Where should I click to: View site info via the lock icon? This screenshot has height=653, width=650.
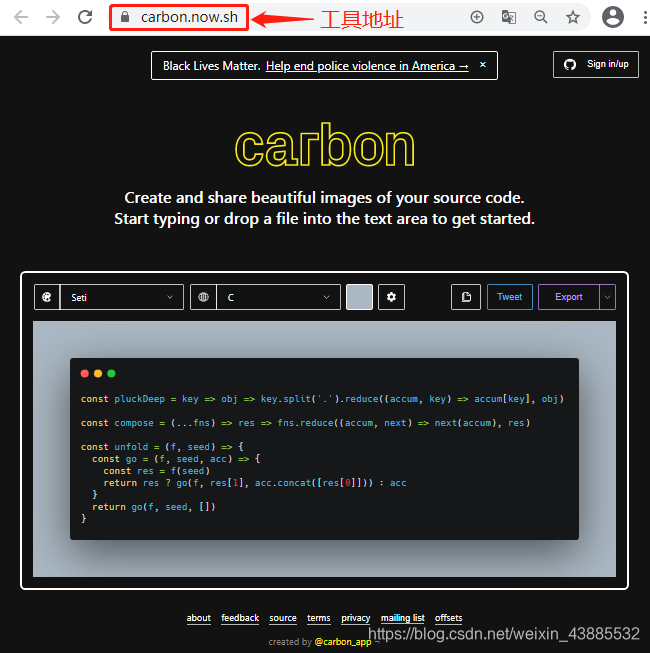pos(125,17)
